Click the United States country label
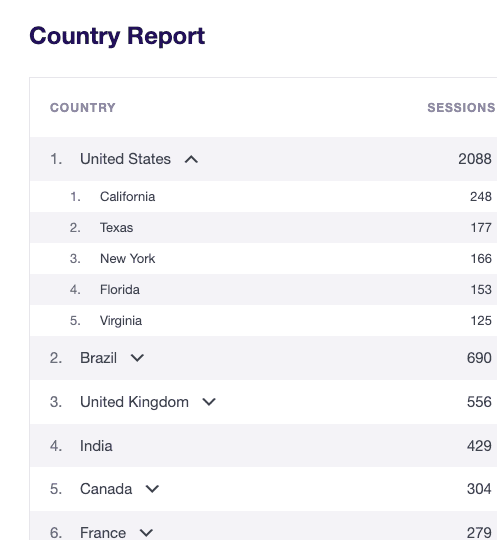Screen dimensions: 497x540 click(125, 159)
